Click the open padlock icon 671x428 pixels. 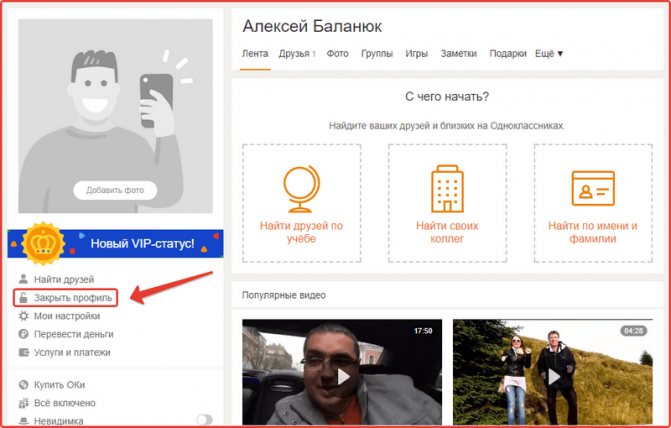click(23, 298)
